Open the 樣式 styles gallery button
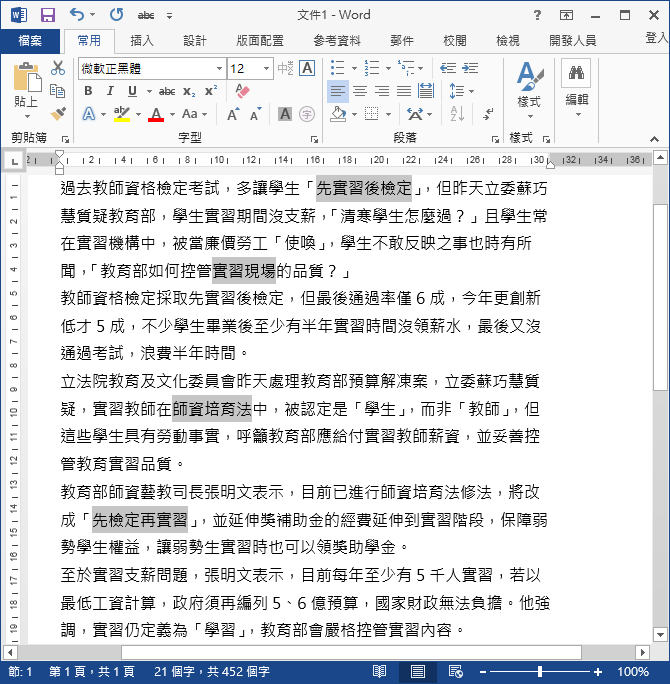 pyautogui.click(x=530, y=89)
